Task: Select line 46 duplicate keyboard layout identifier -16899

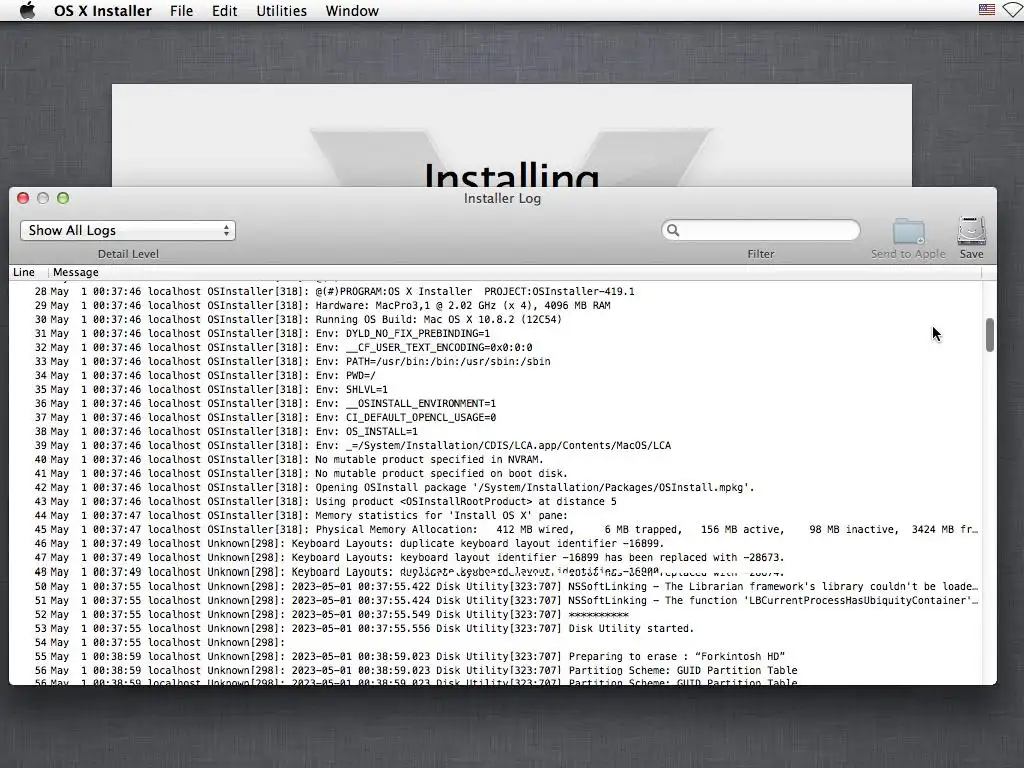Action: [495, 543]
